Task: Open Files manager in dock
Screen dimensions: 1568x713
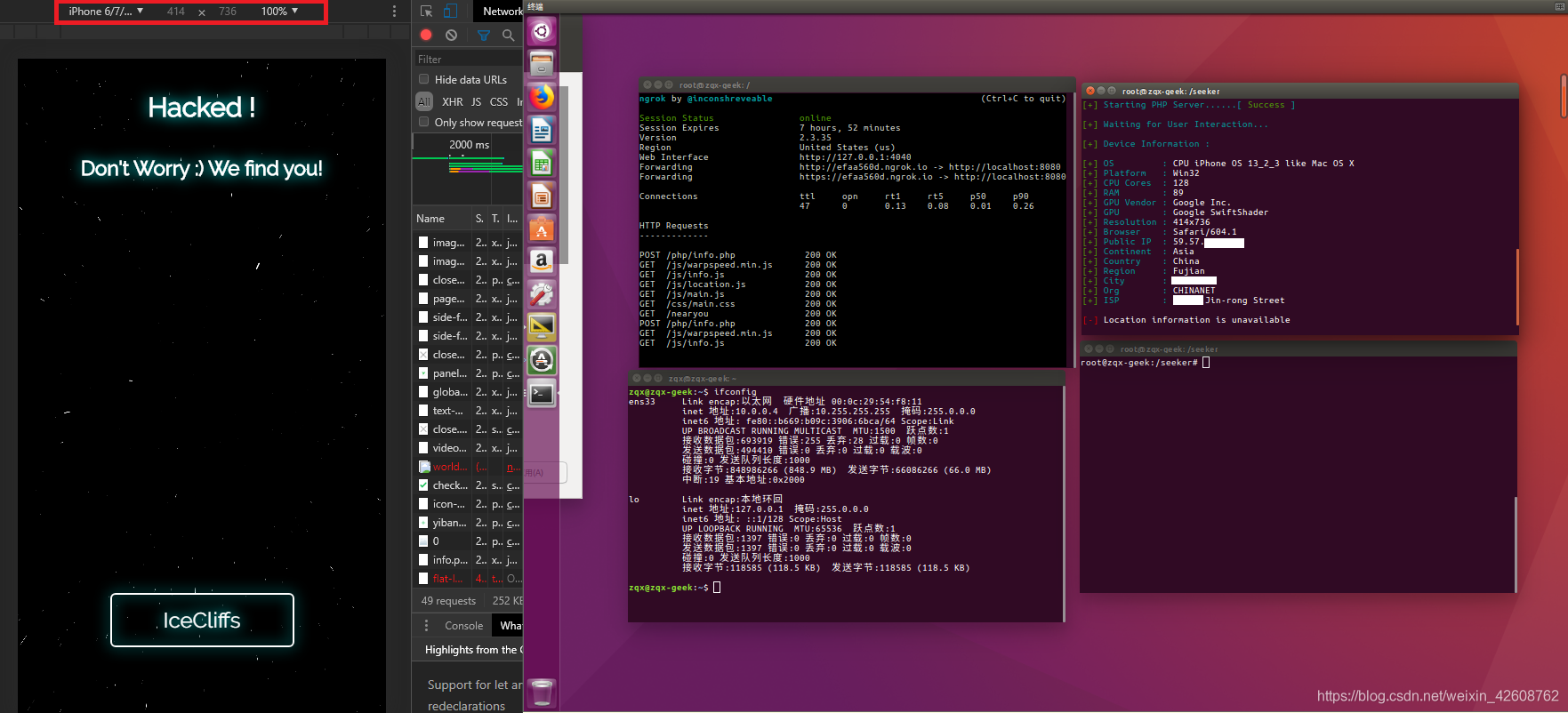Action: [542, 64]
